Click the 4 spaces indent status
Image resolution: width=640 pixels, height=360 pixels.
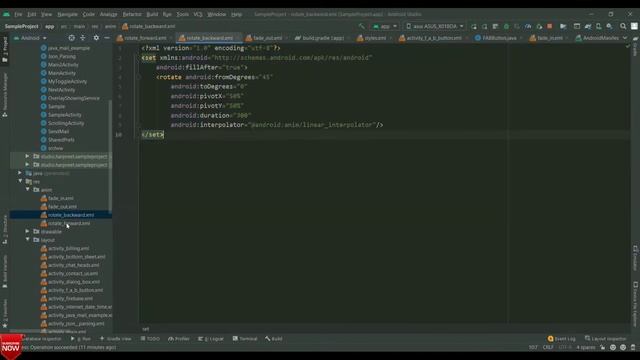(586, 347)
